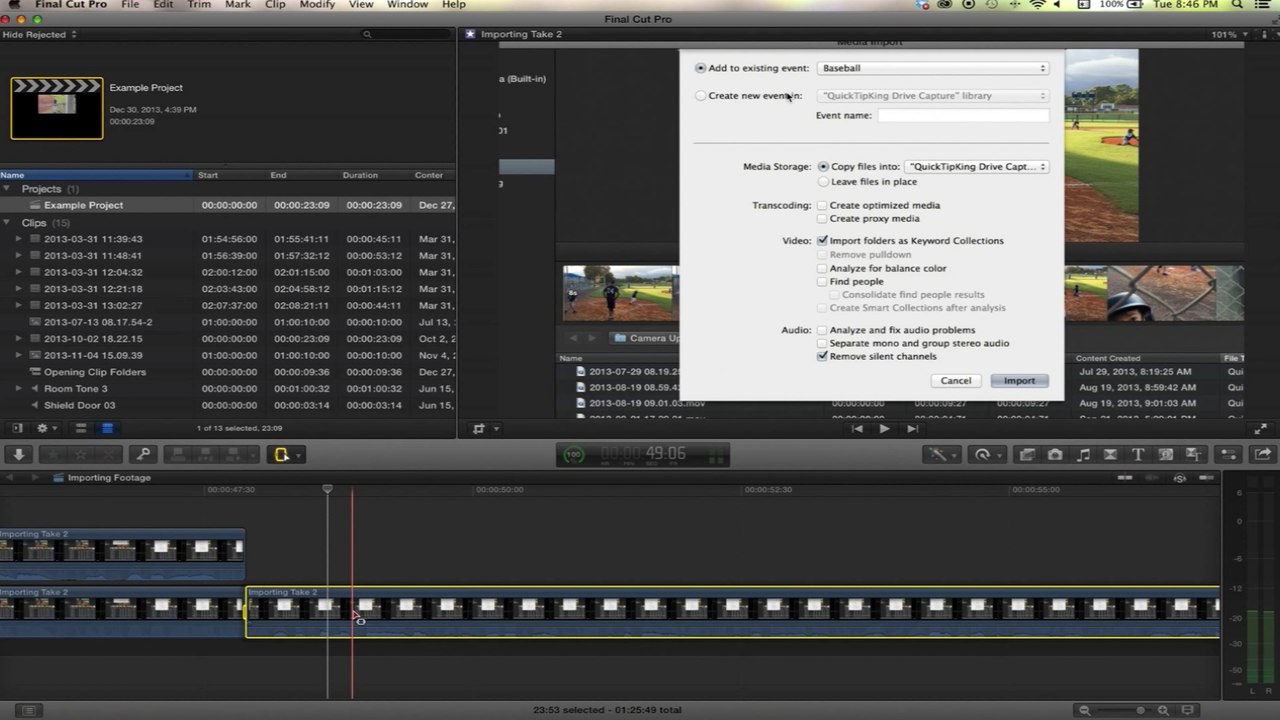Open the Themes browser icon
1280x720 pixels.
tap(1193, 454)
